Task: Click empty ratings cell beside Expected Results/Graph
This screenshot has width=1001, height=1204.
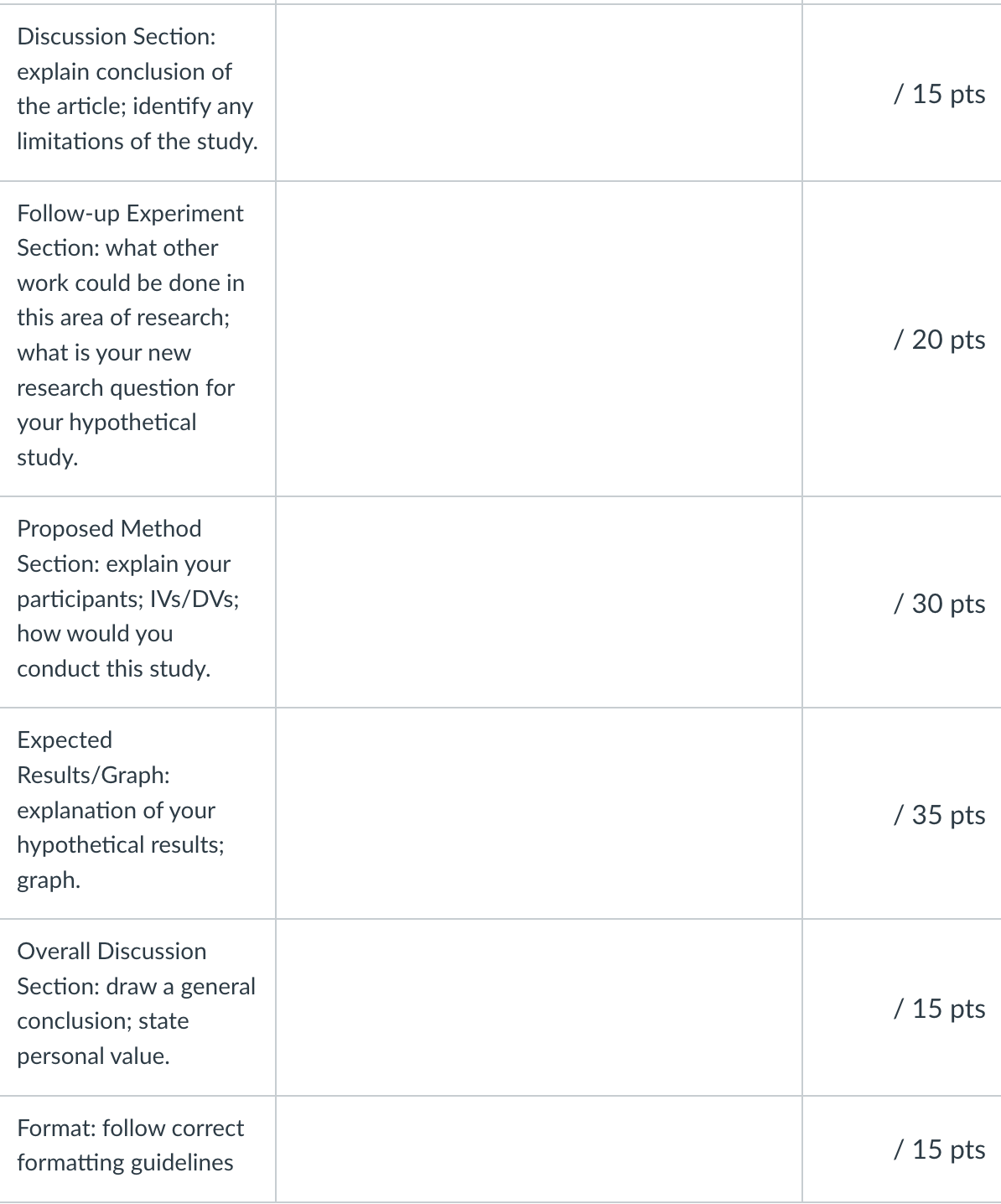Action: coord(539,813)
